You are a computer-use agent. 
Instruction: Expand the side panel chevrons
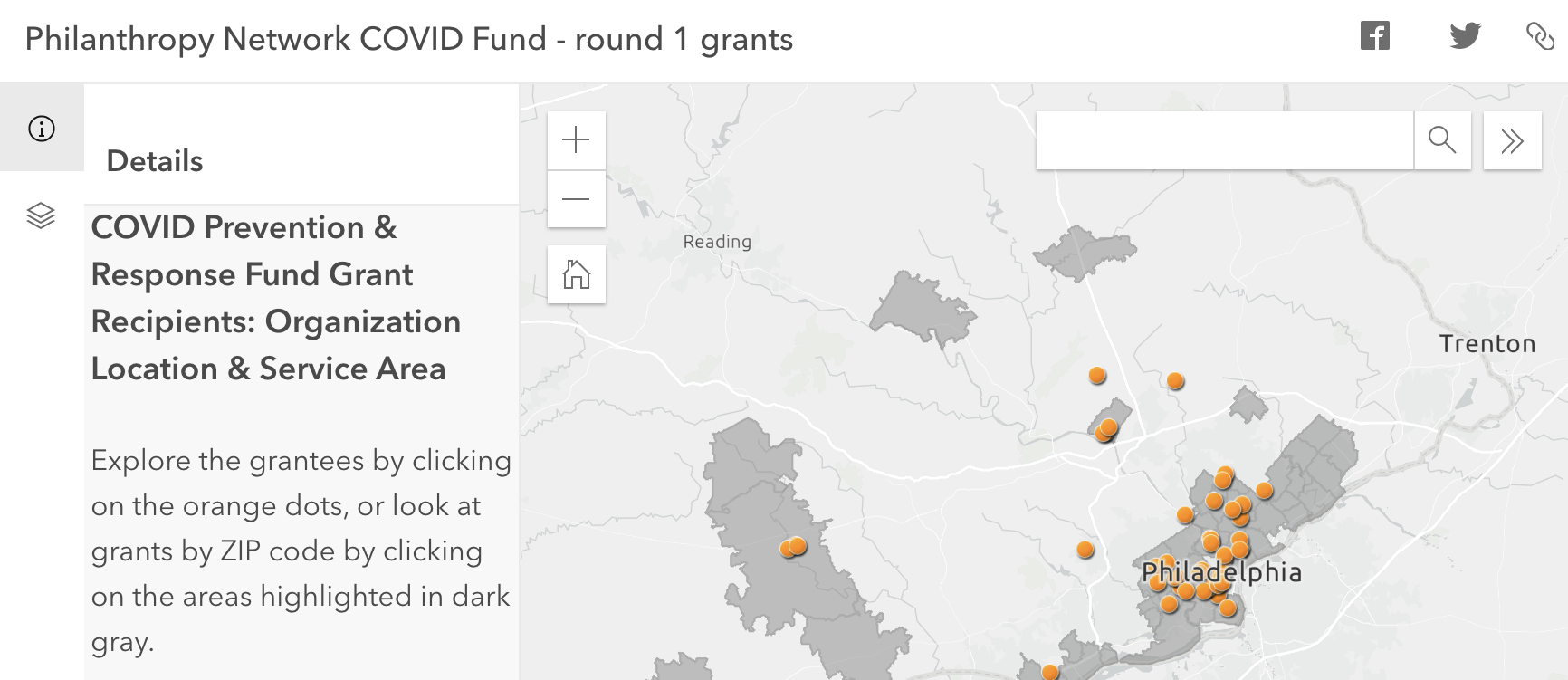(x=1512, y=140)
